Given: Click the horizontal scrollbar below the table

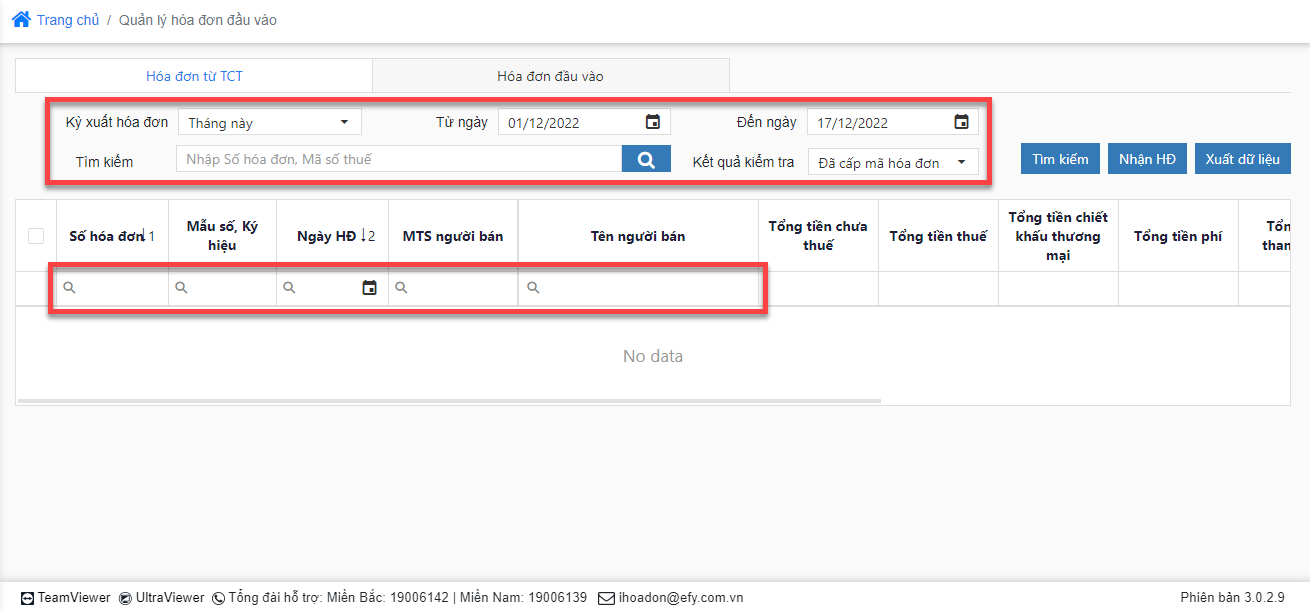Looking at the screenshot, I should point(450,401).
